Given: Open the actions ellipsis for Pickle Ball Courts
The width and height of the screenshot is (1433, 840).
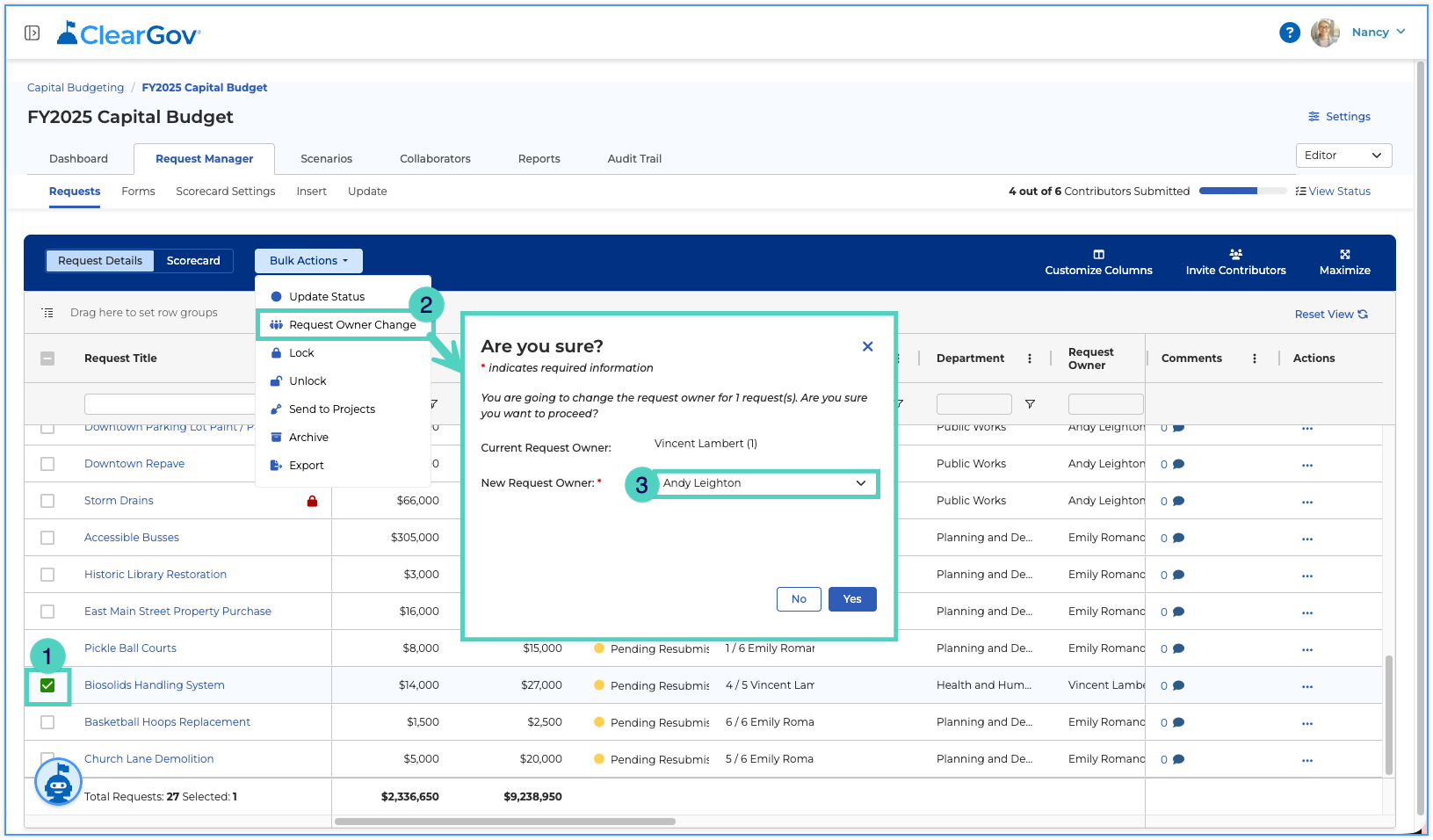Looking at the screenshot, I should tap(1307, 649).
